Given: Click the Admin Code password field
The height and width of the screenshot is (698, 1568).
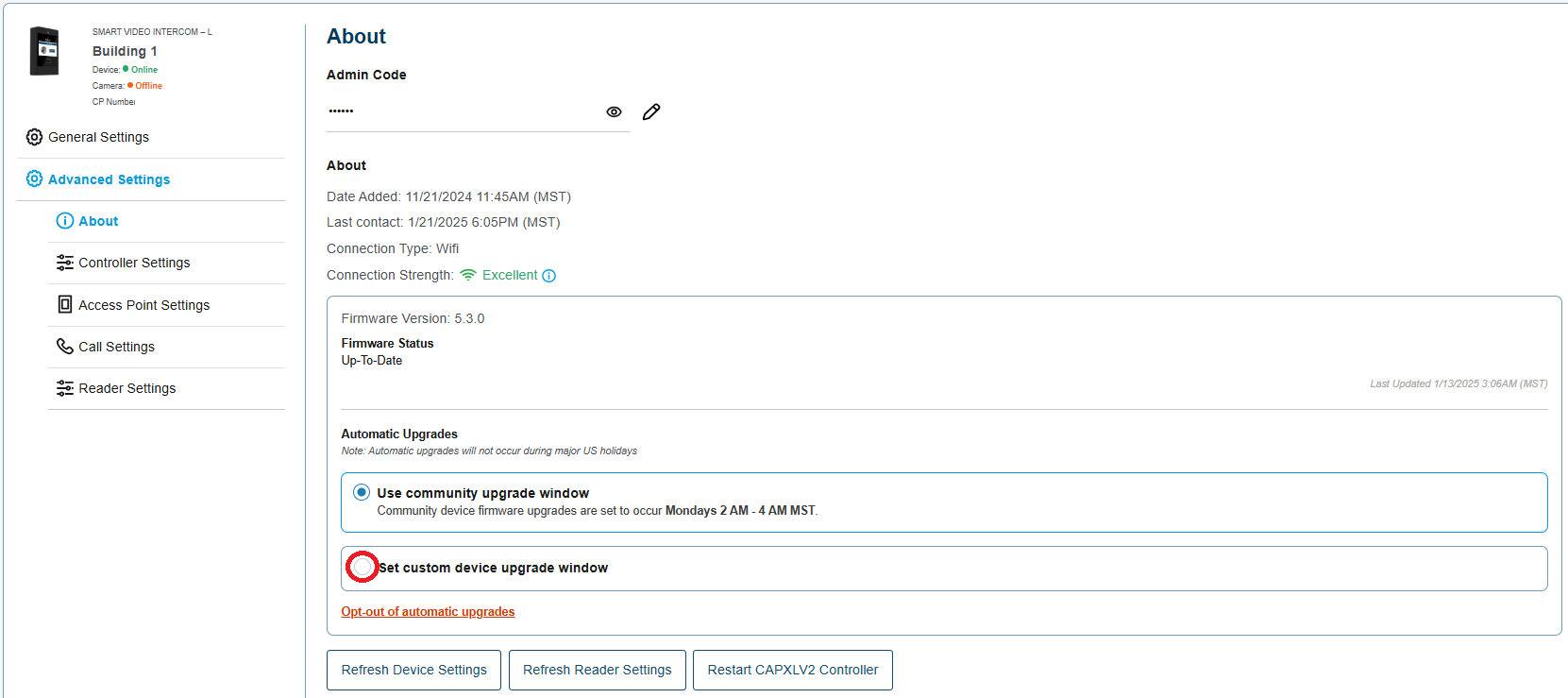Looking at the screenshot, I should click(463, 111).
